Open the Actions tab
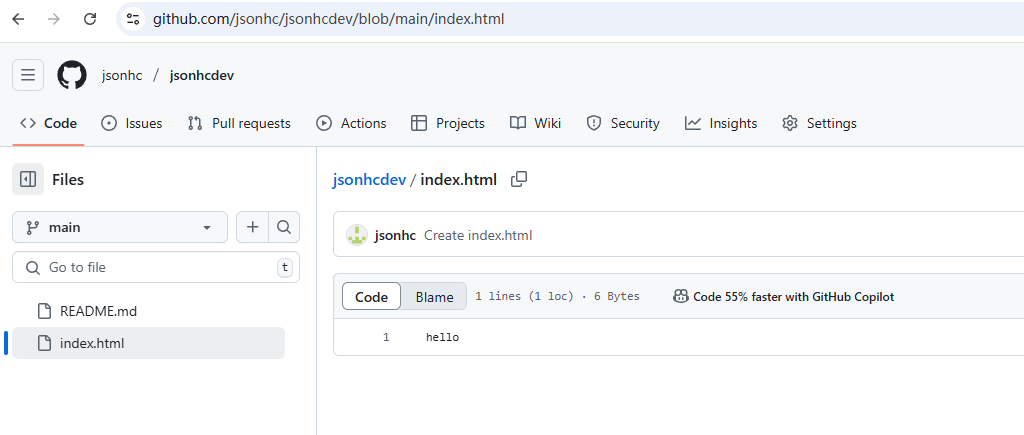The width and height of the screenshot is (1024, 435). tap(351, 123)
